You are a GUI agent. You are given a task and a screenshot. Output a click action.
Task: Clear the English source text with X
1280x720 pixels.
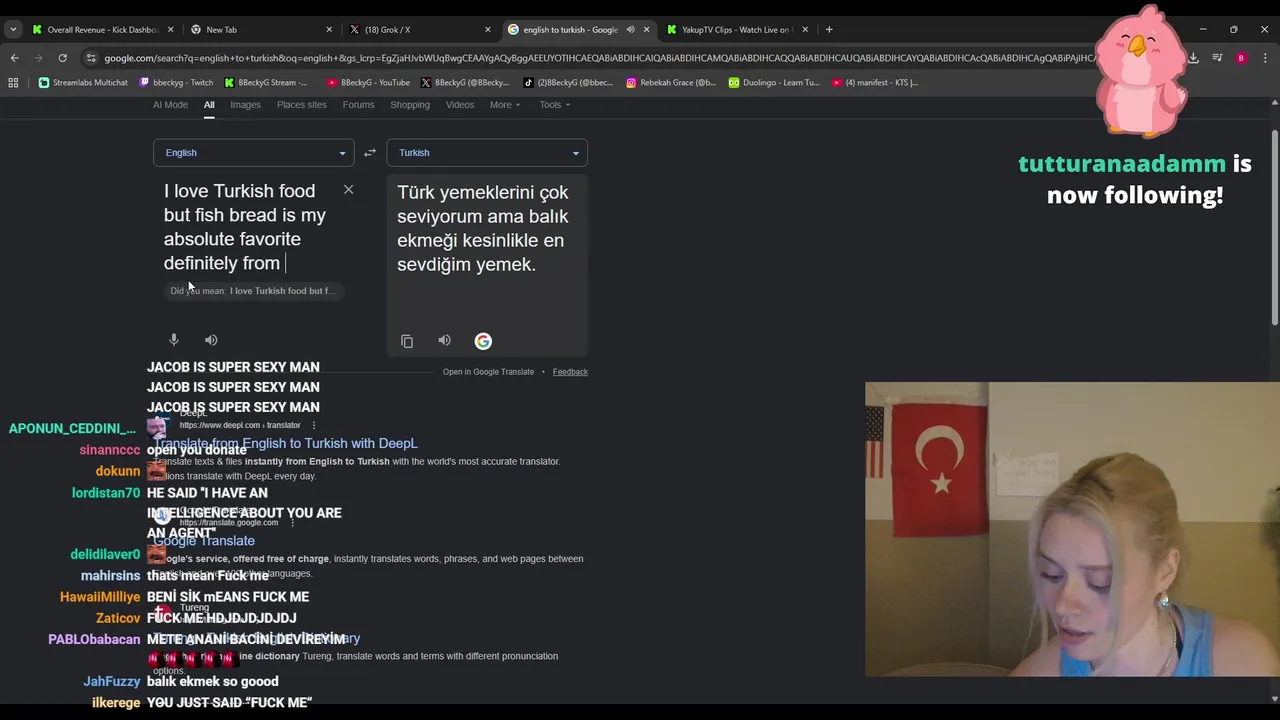tap(348, 189)
